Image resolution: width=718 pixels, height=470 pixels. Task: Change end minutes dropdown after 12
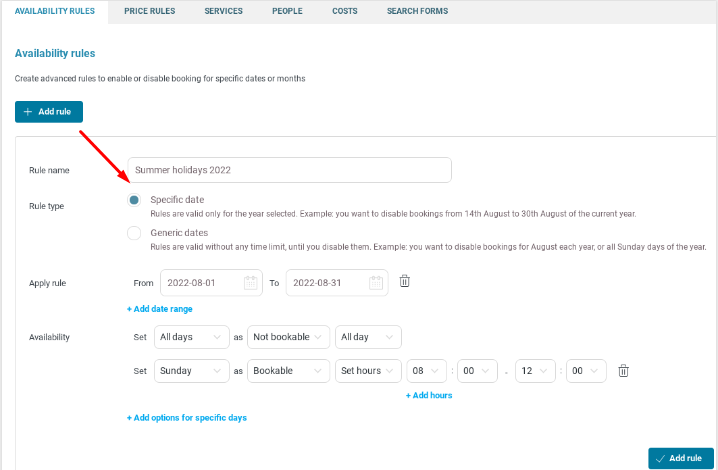pyautogui.click(x=586, y=371)
